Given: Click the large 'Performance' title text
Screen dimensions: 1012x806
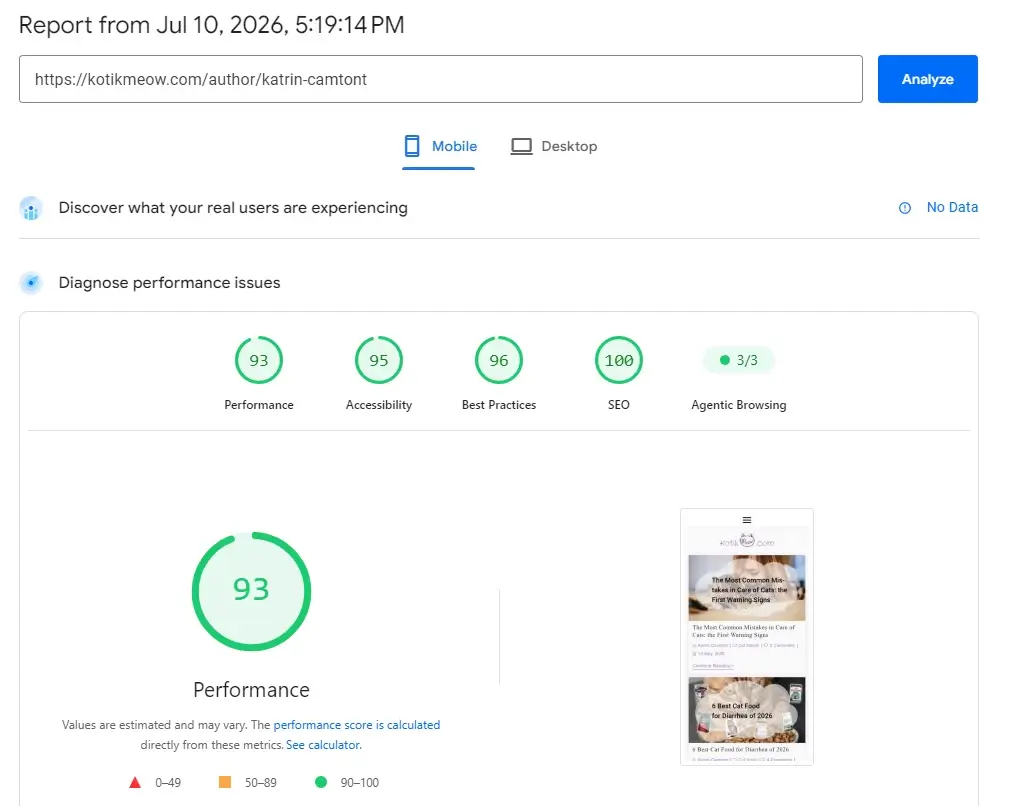Looking at the screenshot, I should 251,690.
